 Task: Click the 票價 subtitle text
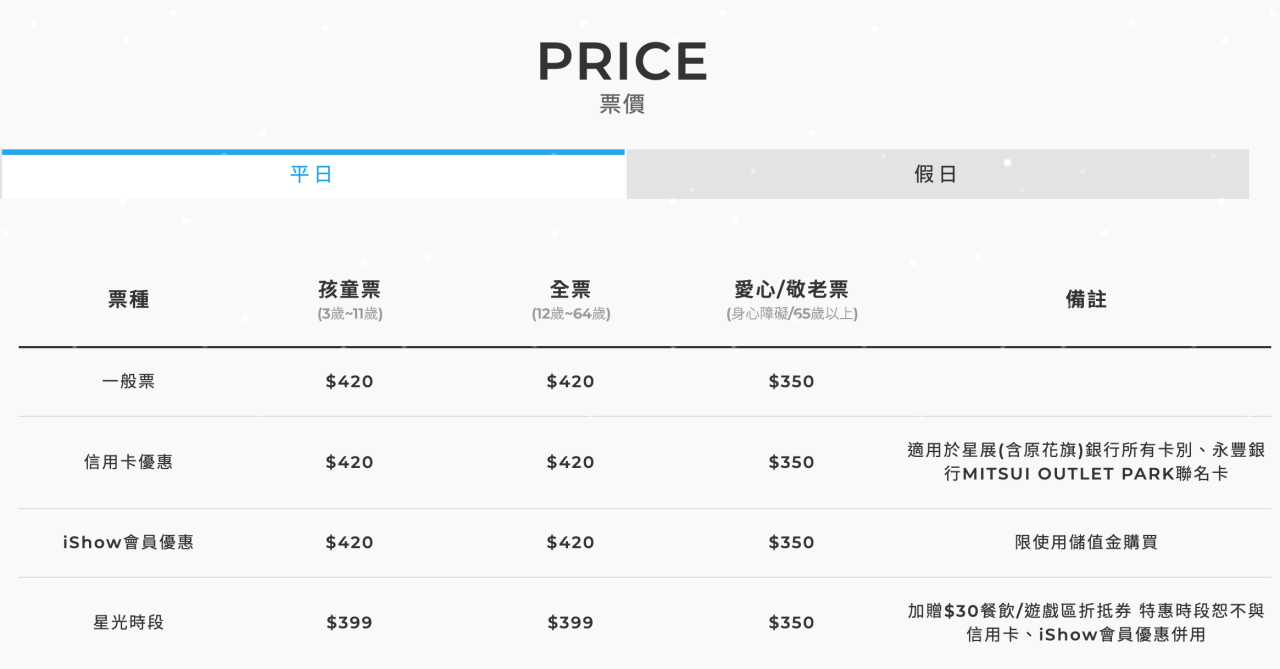[622, 104]
